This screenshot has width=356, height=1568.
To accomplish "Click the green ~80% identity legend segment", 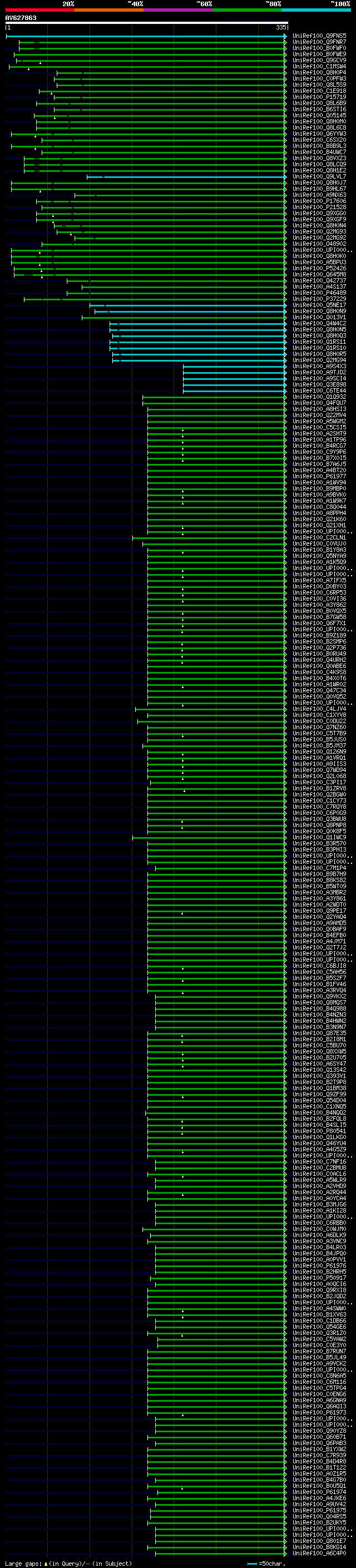I will click(x=247, y=10).
